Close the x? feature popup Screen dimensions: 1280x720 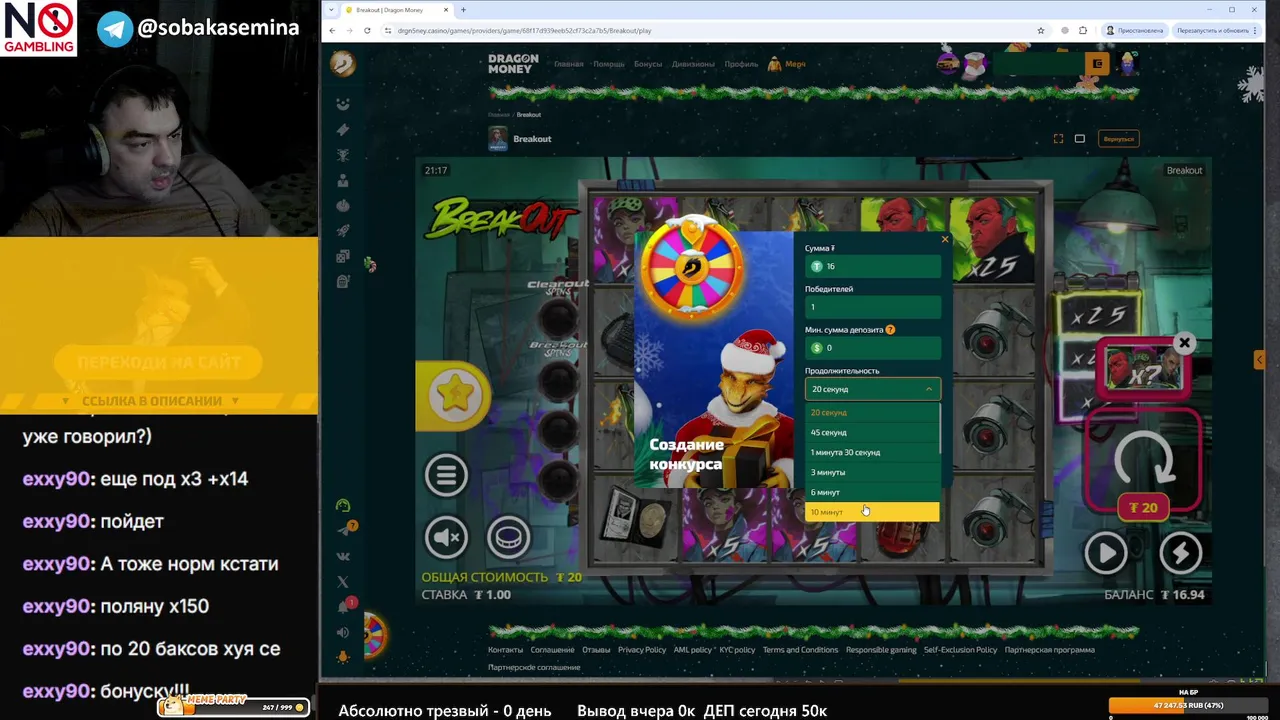(1184, 343)
